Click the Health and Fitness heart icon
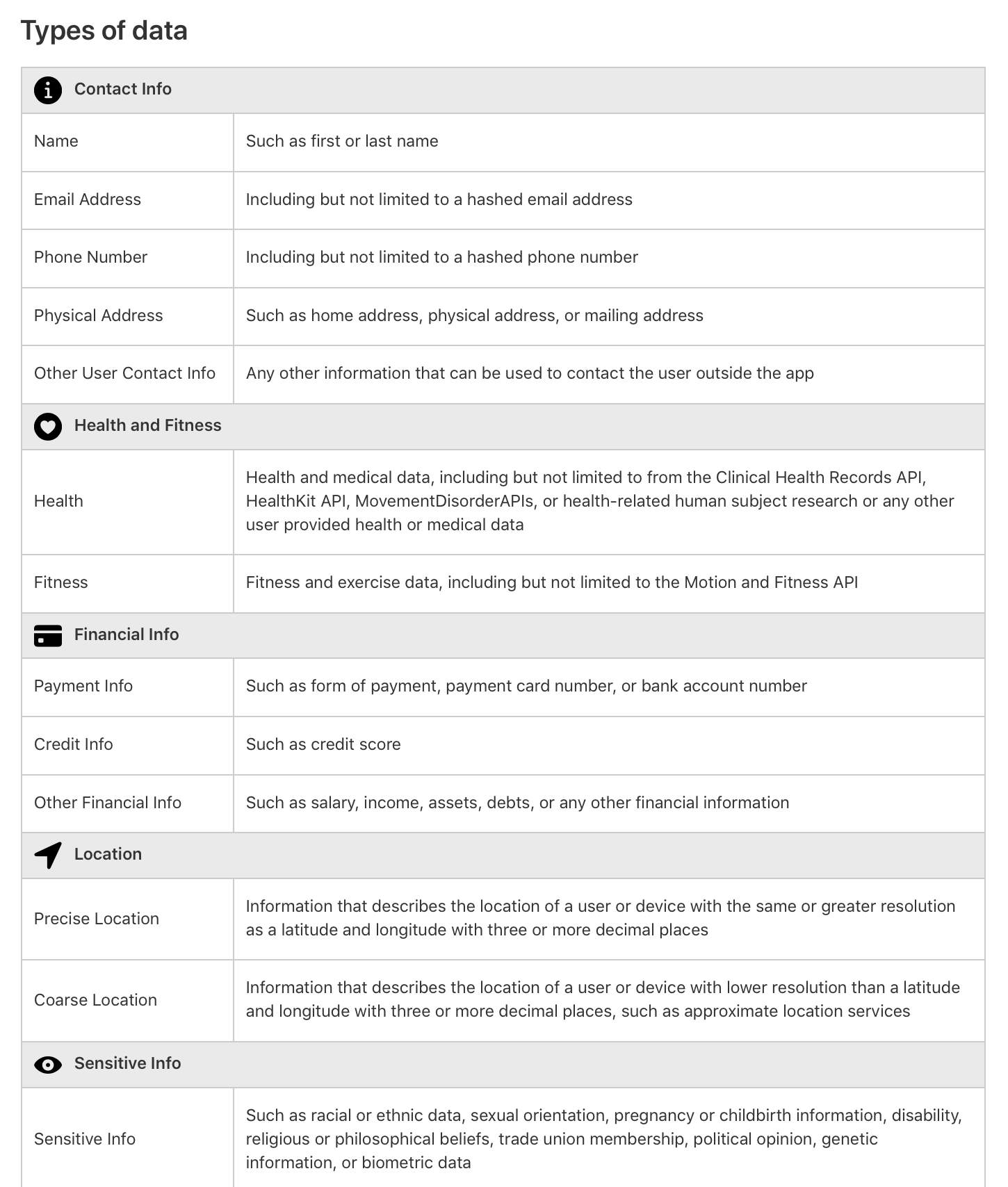The width and height of the screenshot is (1008, 1187). point(48,427)
